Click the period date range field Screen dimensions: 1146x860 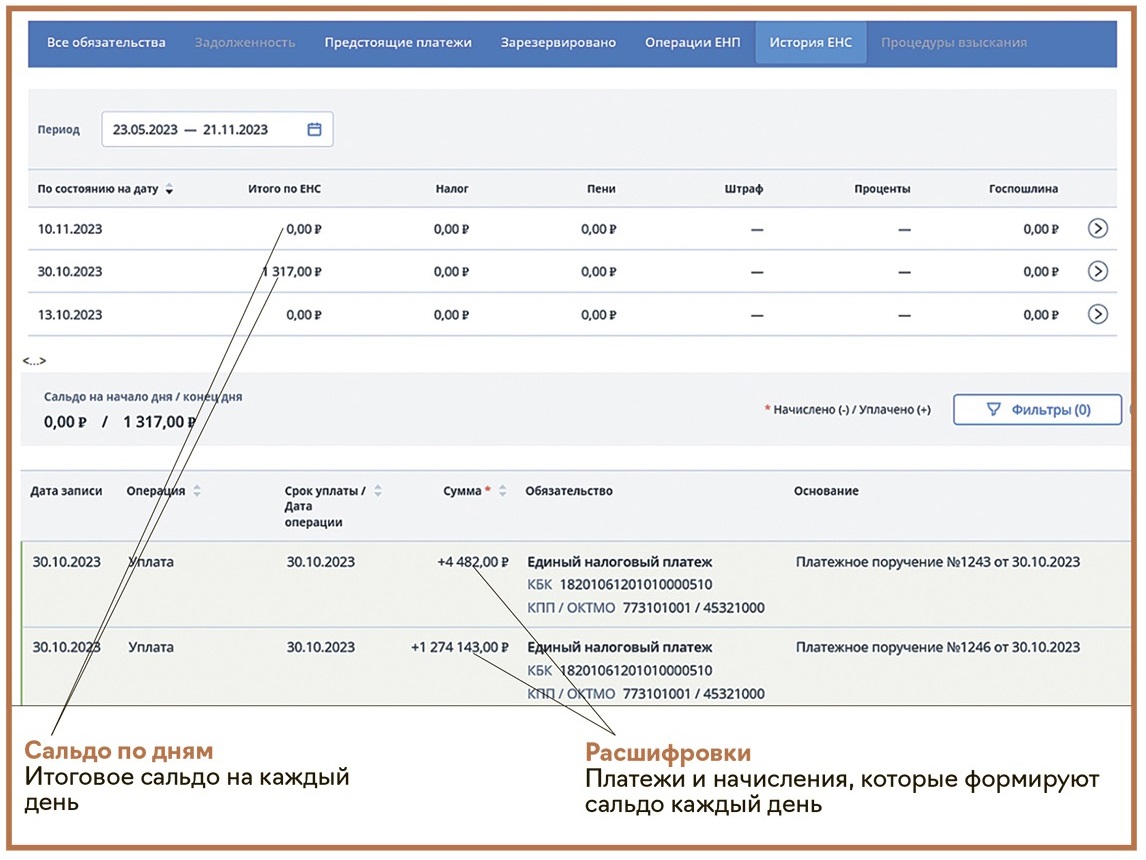click(200, 129)
